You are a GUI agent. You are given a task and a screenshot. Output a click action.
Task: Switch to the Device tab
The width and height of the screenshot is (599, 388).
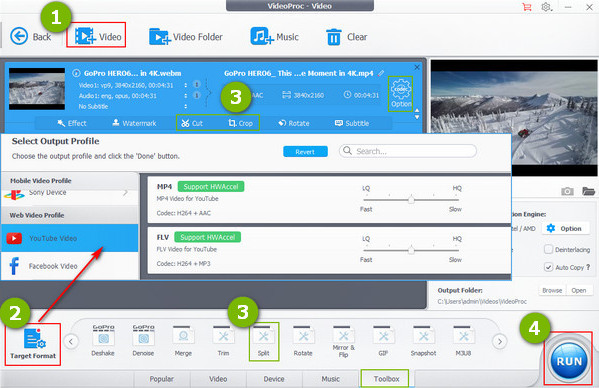point(274,379)
